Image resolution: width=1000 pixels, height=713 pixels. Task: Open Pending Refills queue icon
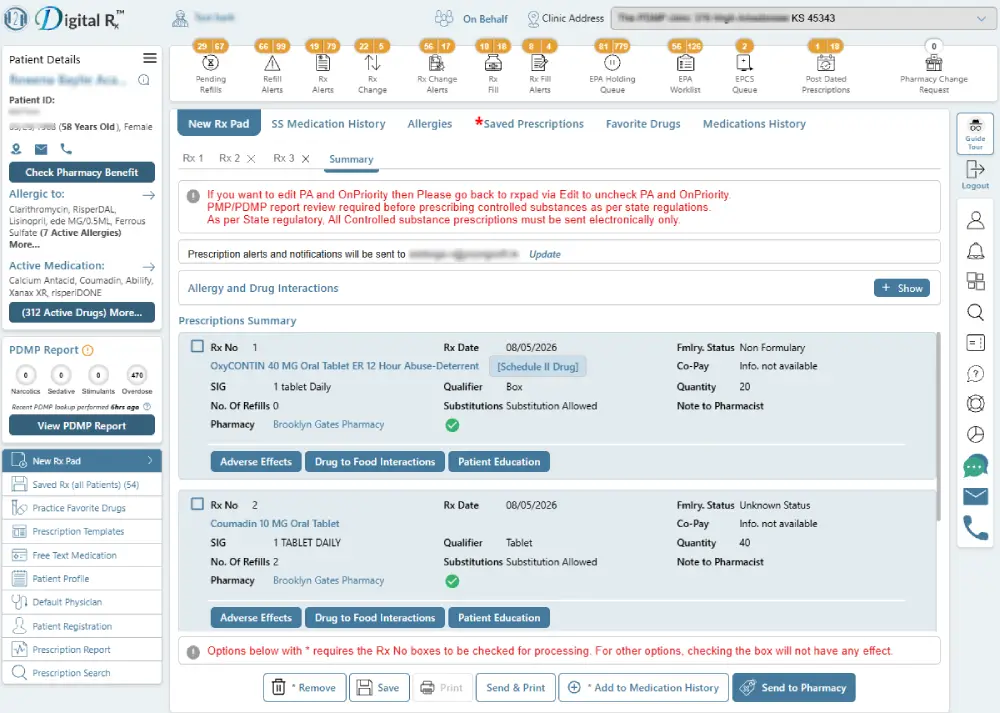coord(210,62)
